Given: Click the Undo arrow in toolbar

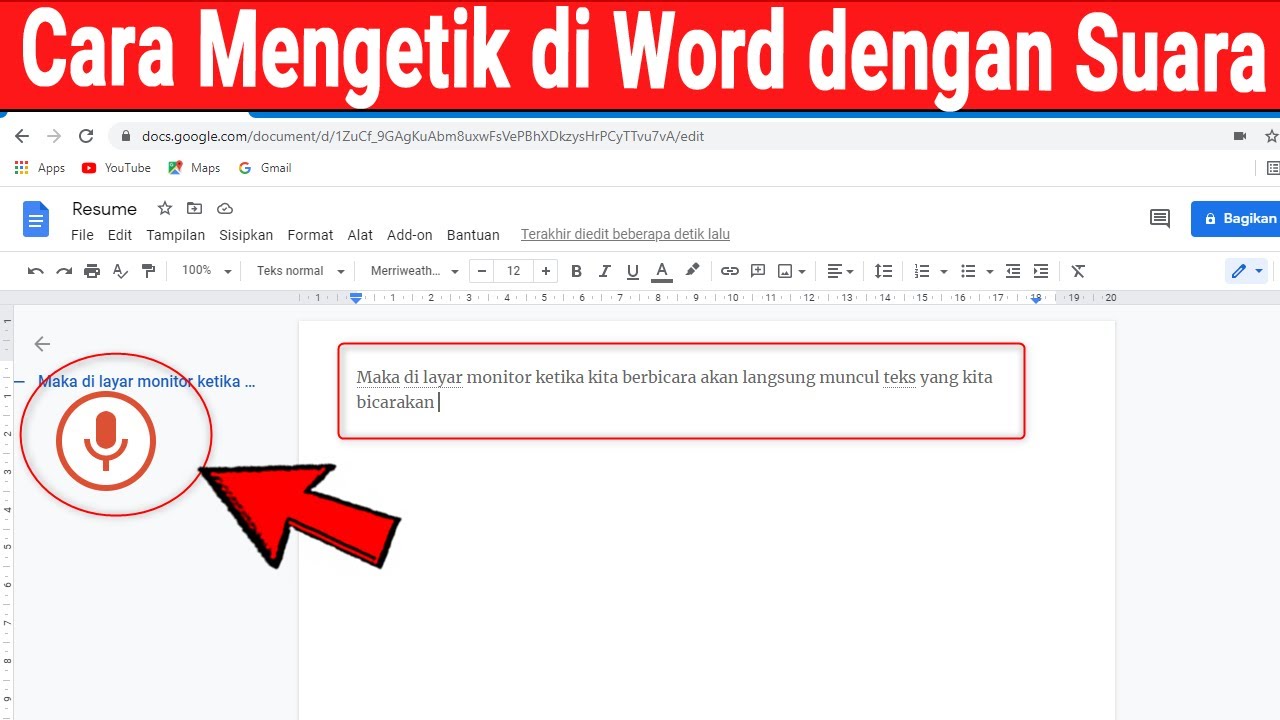Looking at the screenshot, I should [36, 271].
